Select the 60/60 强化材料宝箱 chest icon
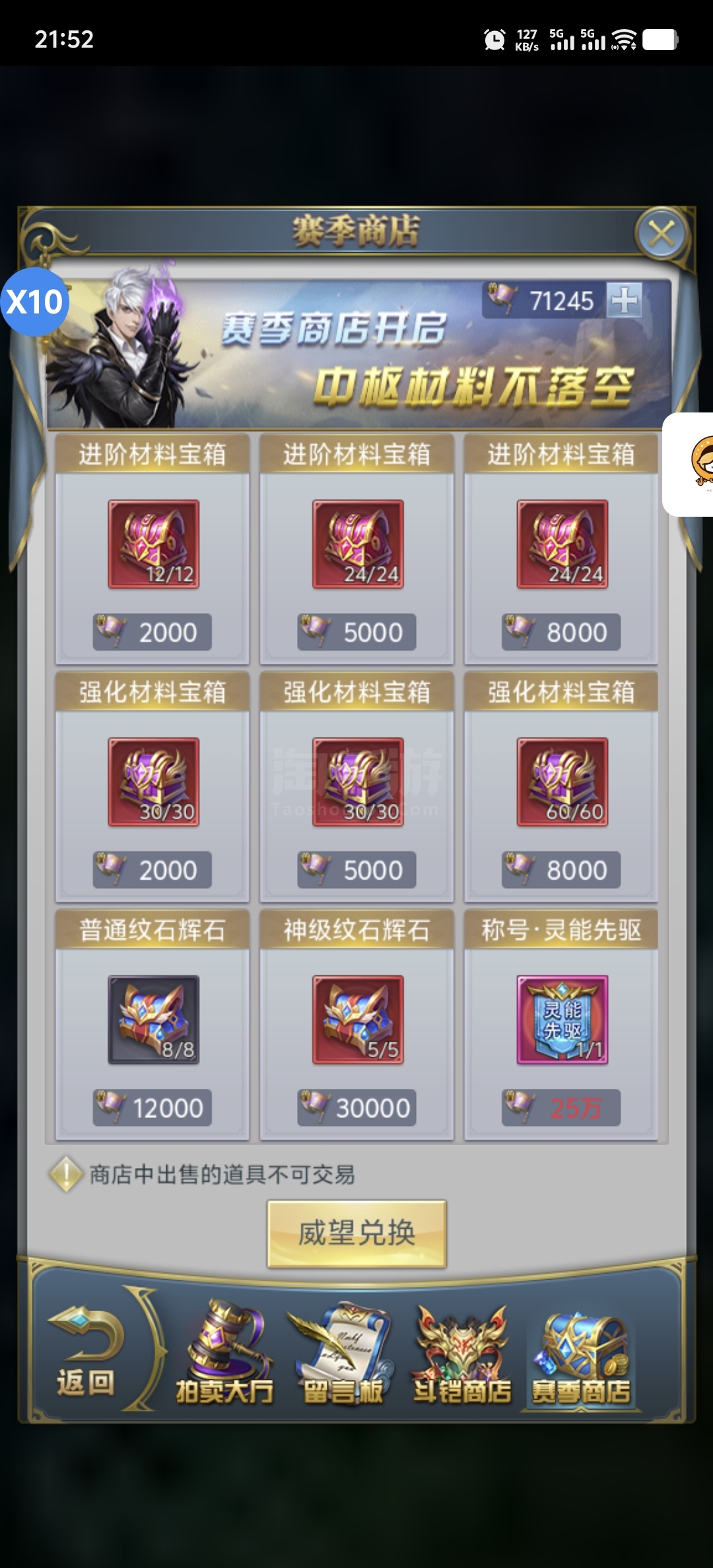Viewport: 713px width, 1568px height. [x=562, y=781]
